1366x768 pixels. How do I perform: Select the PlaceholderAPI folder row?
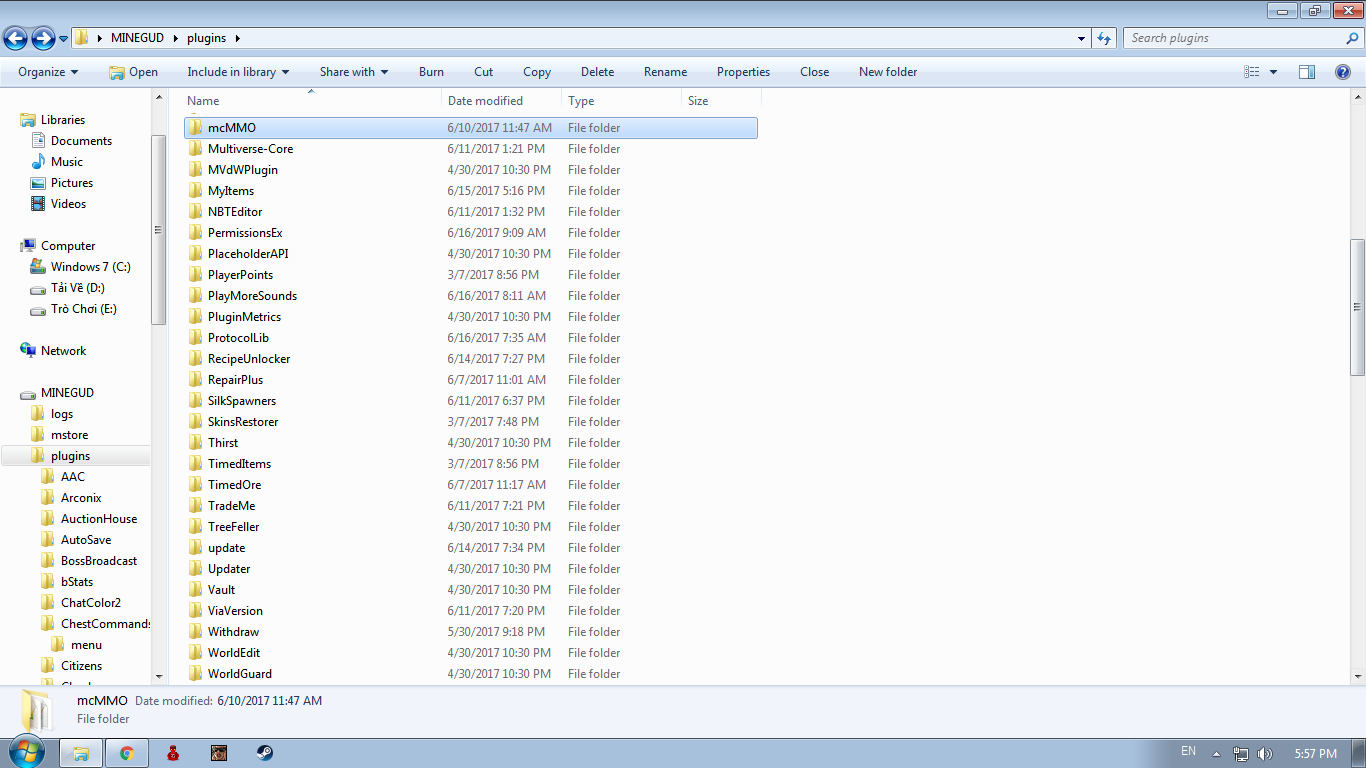coord(470,254)
